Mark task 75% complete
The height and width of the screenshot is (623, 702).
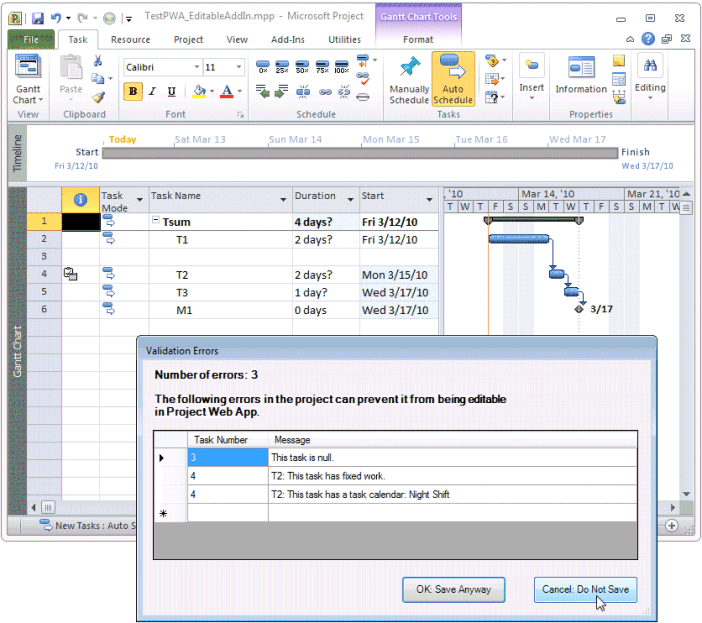point(322,67)
